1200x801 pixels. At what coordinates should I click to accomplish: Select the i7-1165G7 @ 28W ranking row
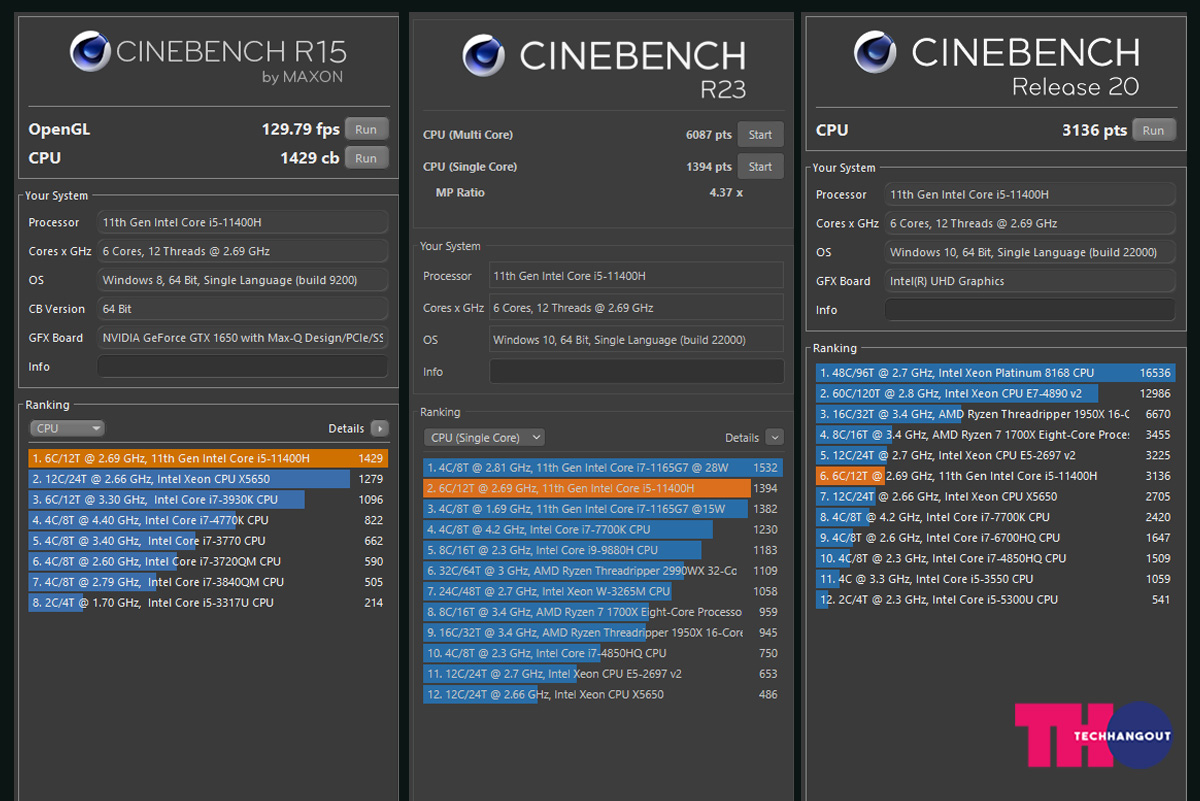point(603,467)
